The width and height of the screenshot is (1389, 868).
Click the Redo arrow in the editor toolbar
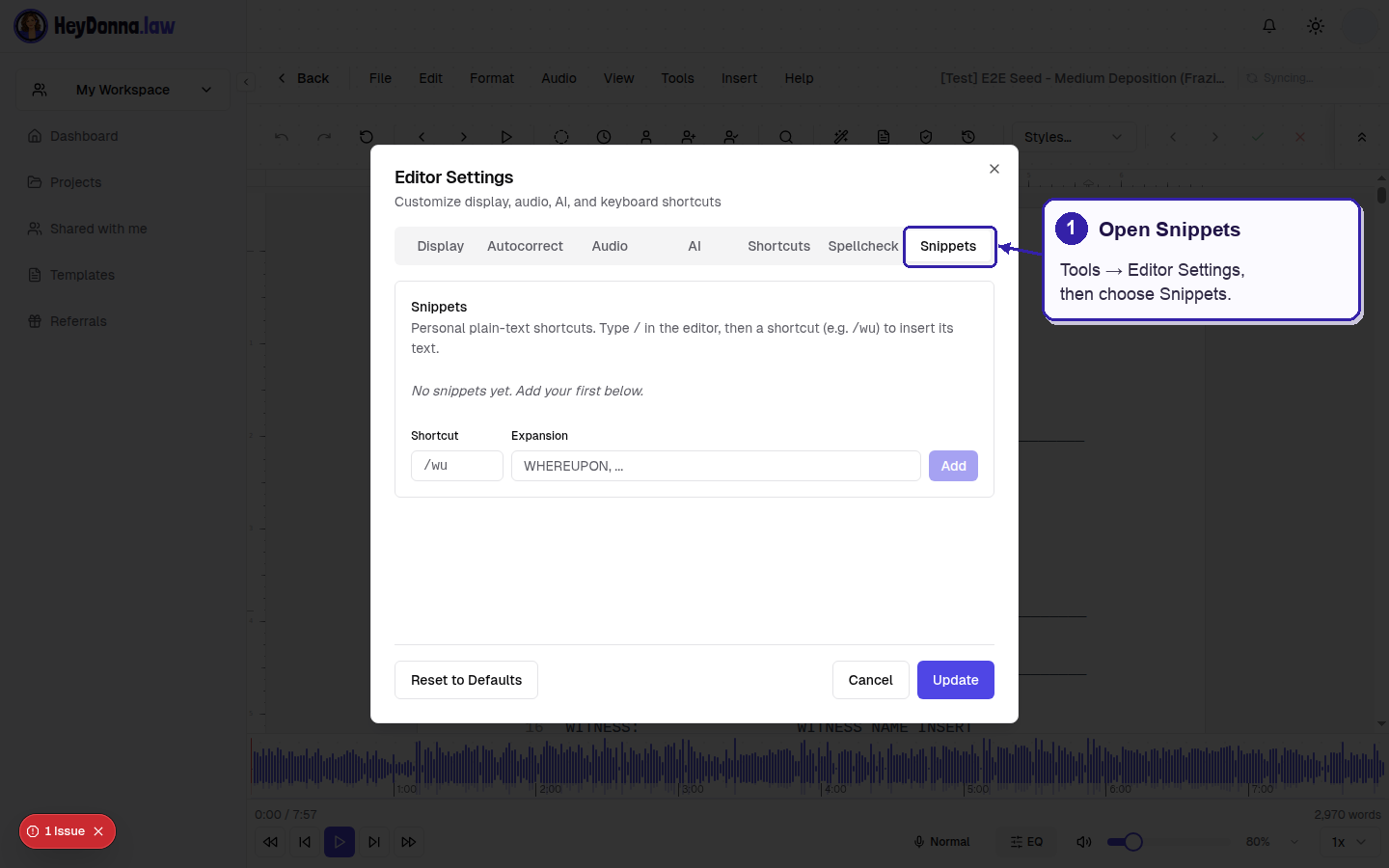pos(324,137)
